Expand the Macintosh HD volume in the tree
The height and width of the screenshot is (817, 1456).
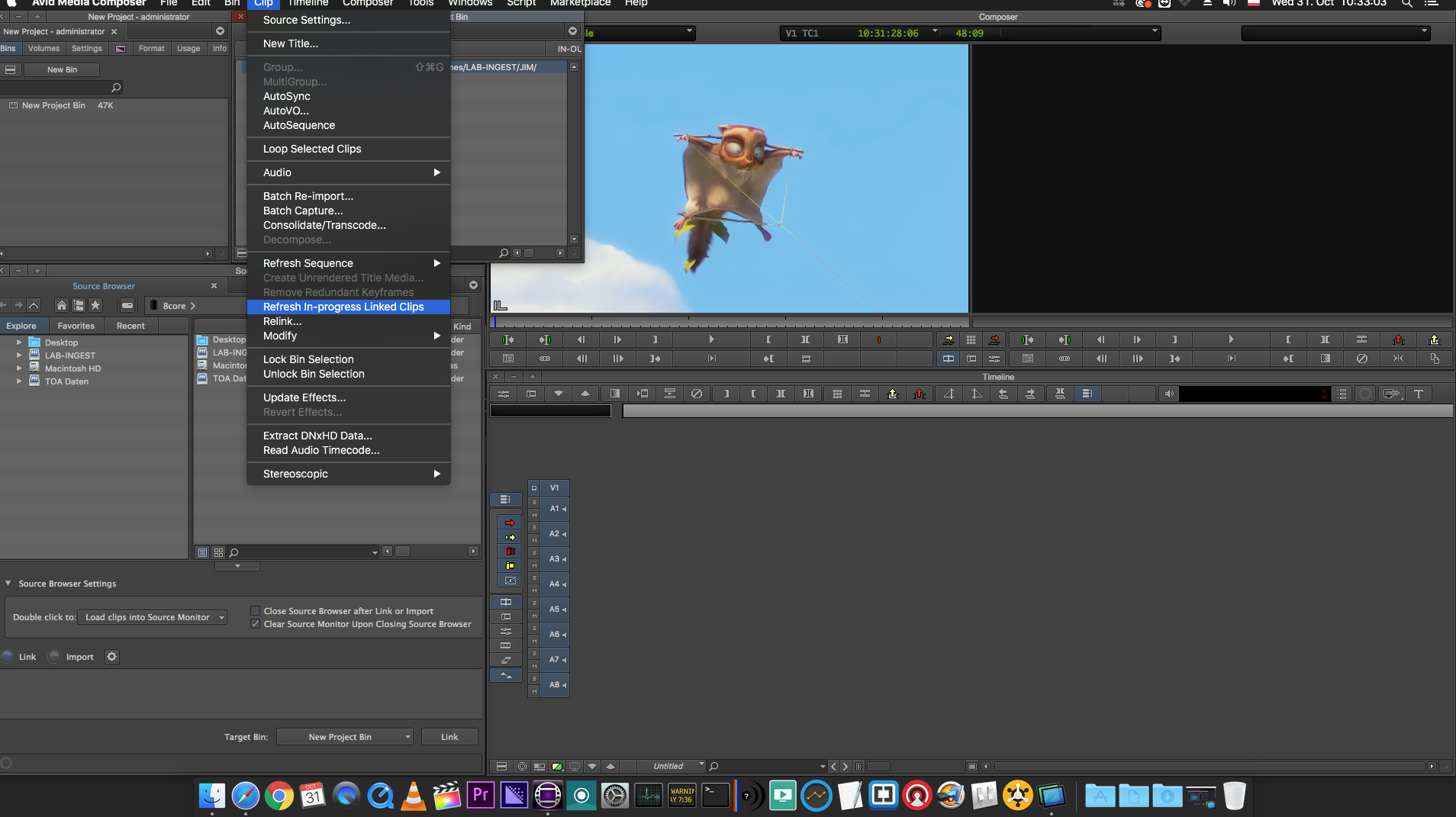coord(19,368)
